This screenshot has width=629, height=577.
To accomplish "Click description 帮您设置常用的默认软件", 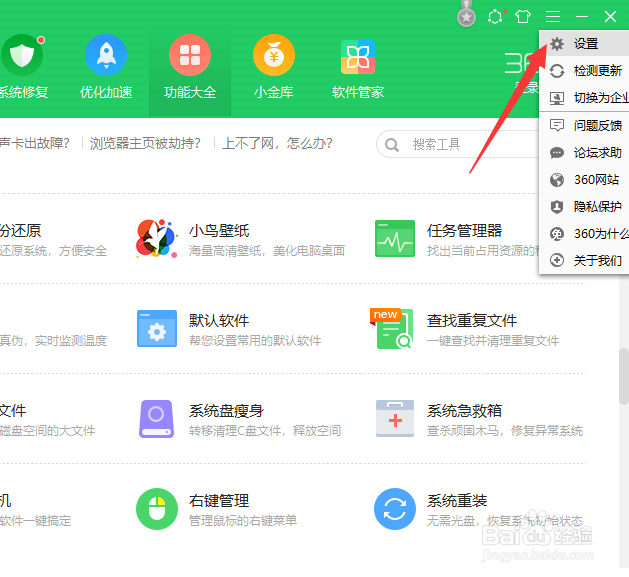I will (x=255, y=341).
